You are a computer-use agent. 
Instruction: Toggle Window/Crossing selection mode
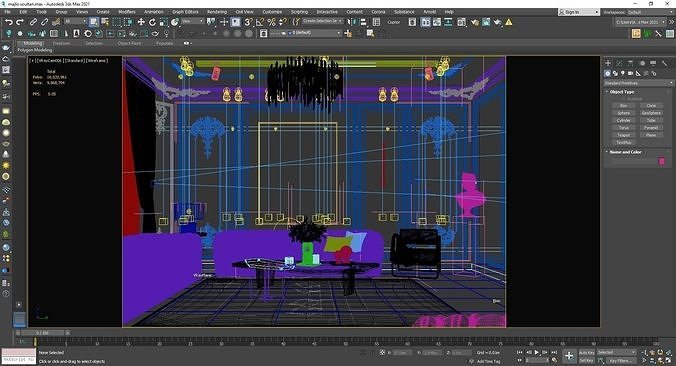point(128,22)
